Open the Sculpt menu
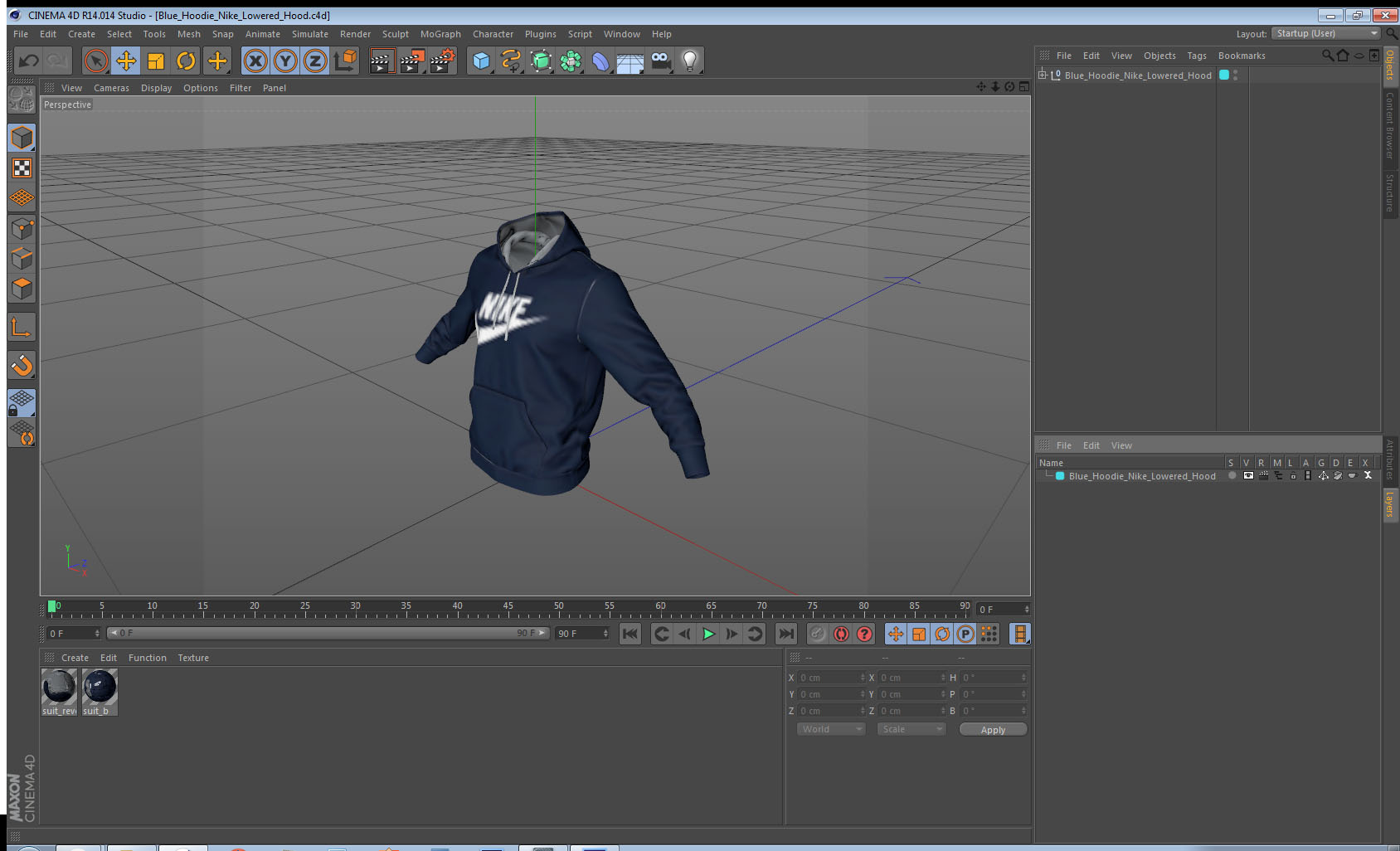 (x=395, y=34)
